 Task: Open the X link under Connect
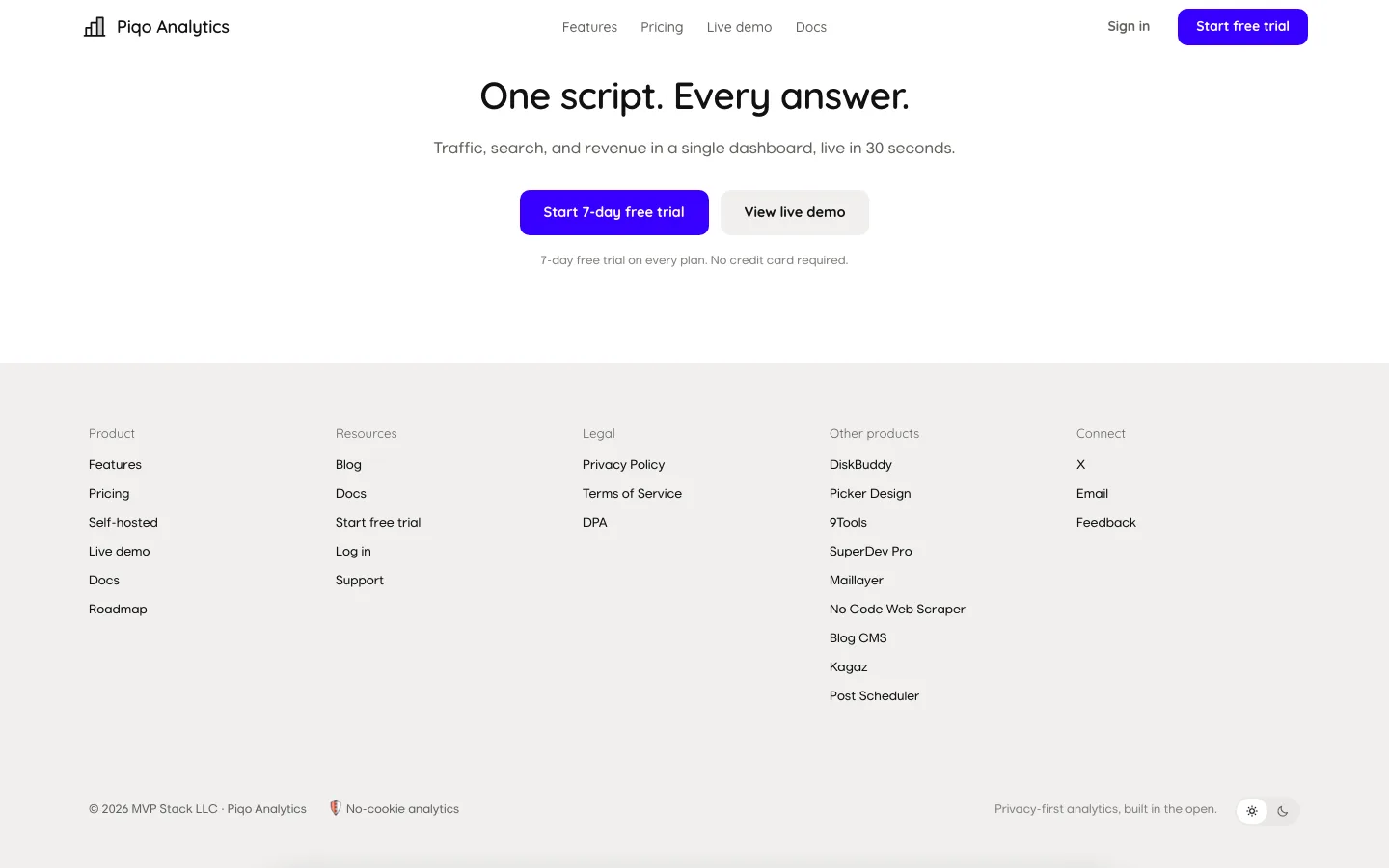point(1081,464)
